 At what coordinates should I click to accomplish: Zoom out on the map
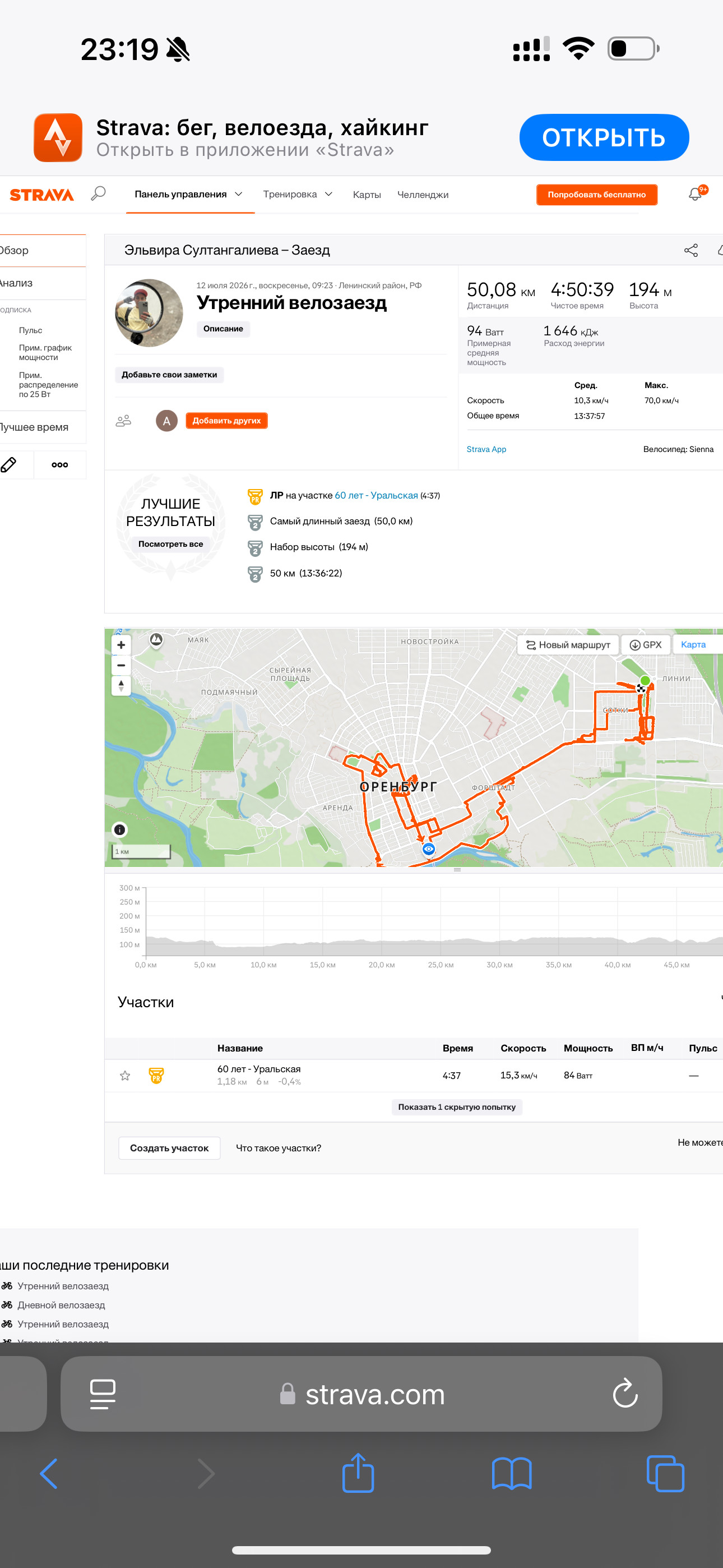tap(121, 665)
